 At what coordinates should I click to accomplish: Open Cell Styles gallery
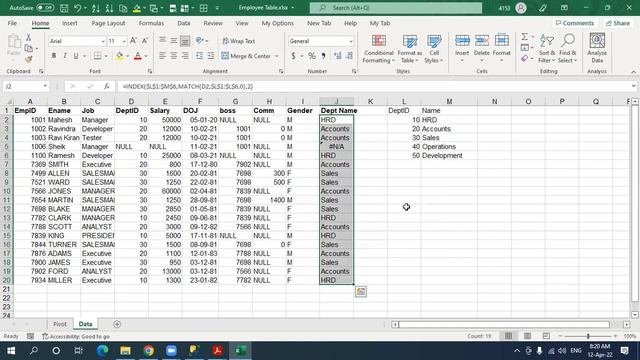point(434,49)
